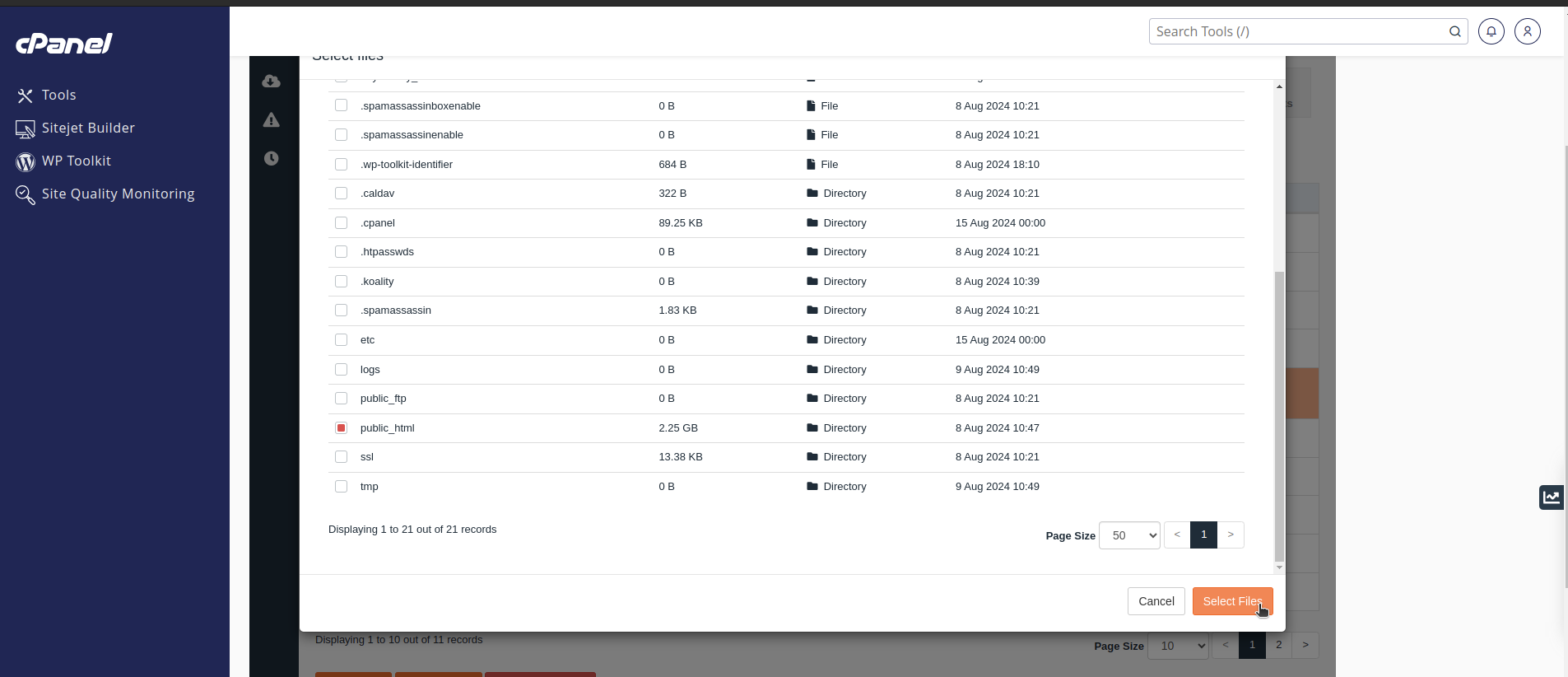
Task: Check the .spamassassin directory checkbox
Action: [x=341, y=310]
